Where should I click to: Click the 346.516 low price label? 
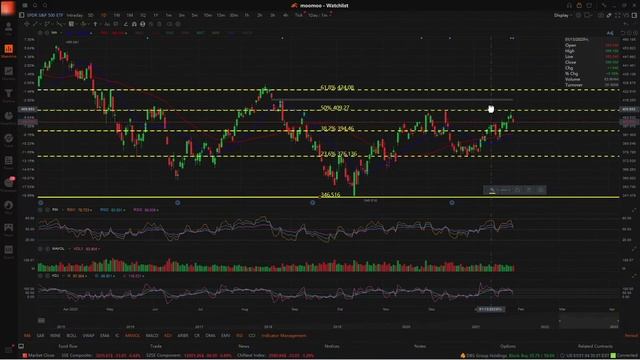pos(330,195)
